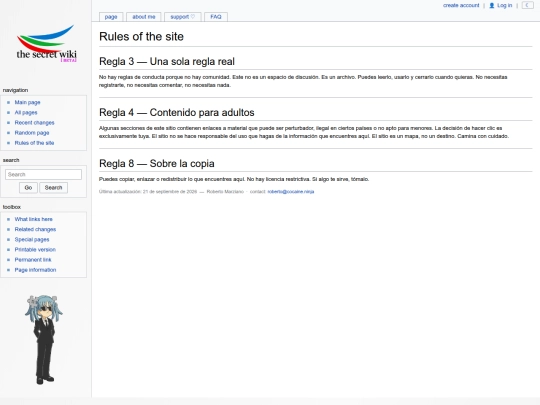
Task: Open All pages link
Action: pyautogui.click(x=26, y=112)
